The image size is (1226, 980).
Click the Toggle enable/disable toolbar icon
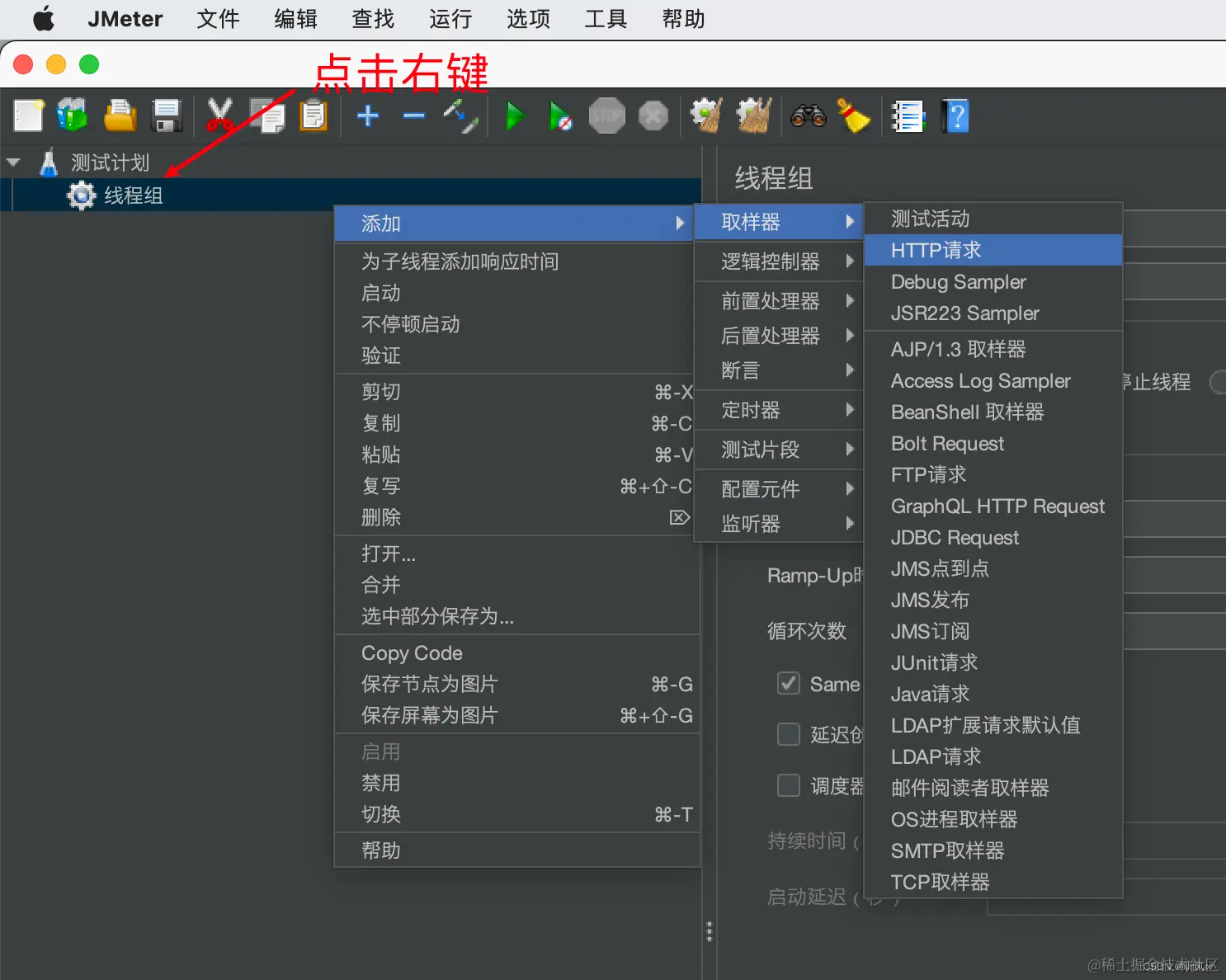click(x=460, y=116)
